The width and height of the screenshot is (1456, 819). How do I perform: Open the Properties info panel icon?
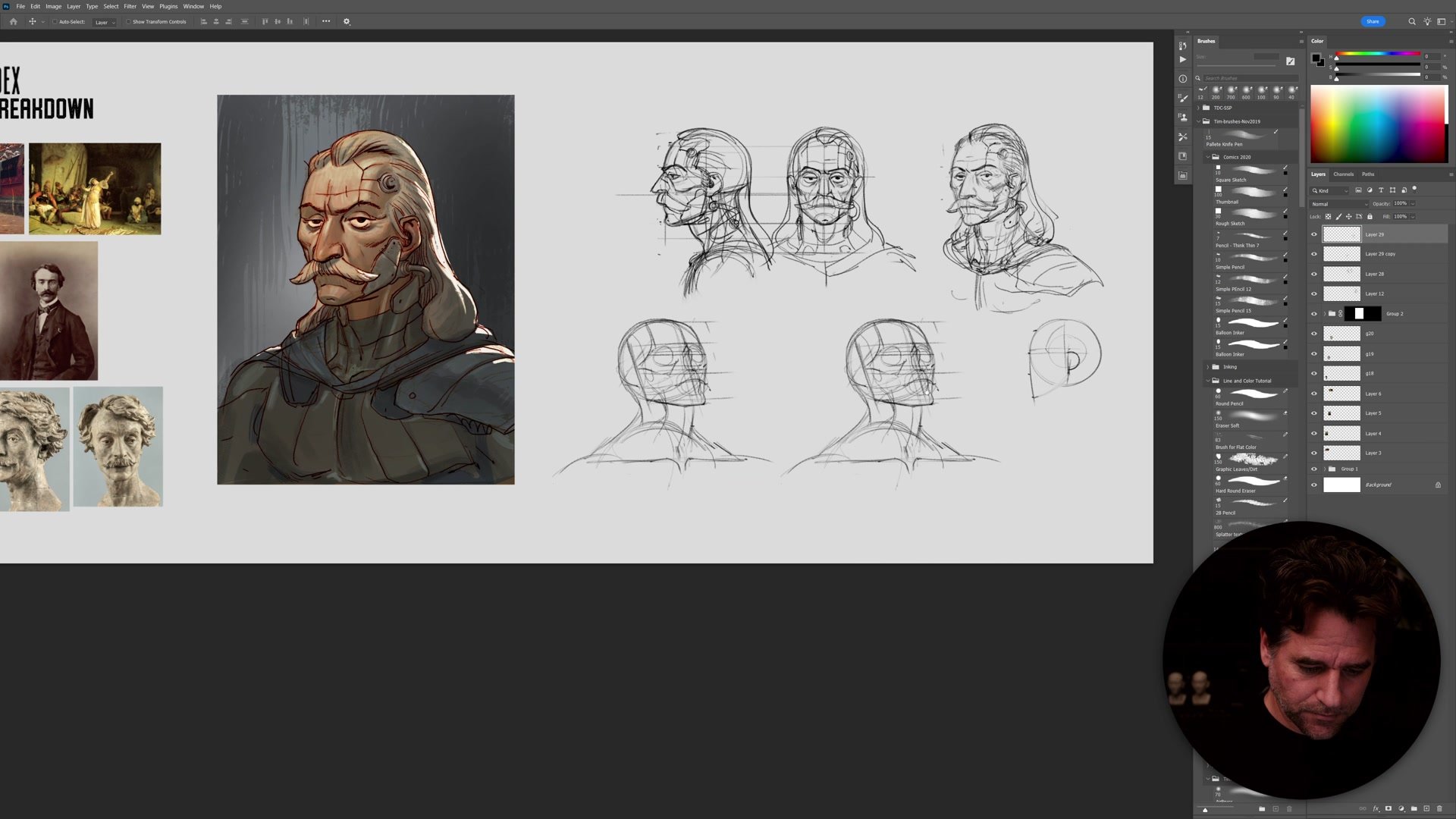(x=1182, y=79)
